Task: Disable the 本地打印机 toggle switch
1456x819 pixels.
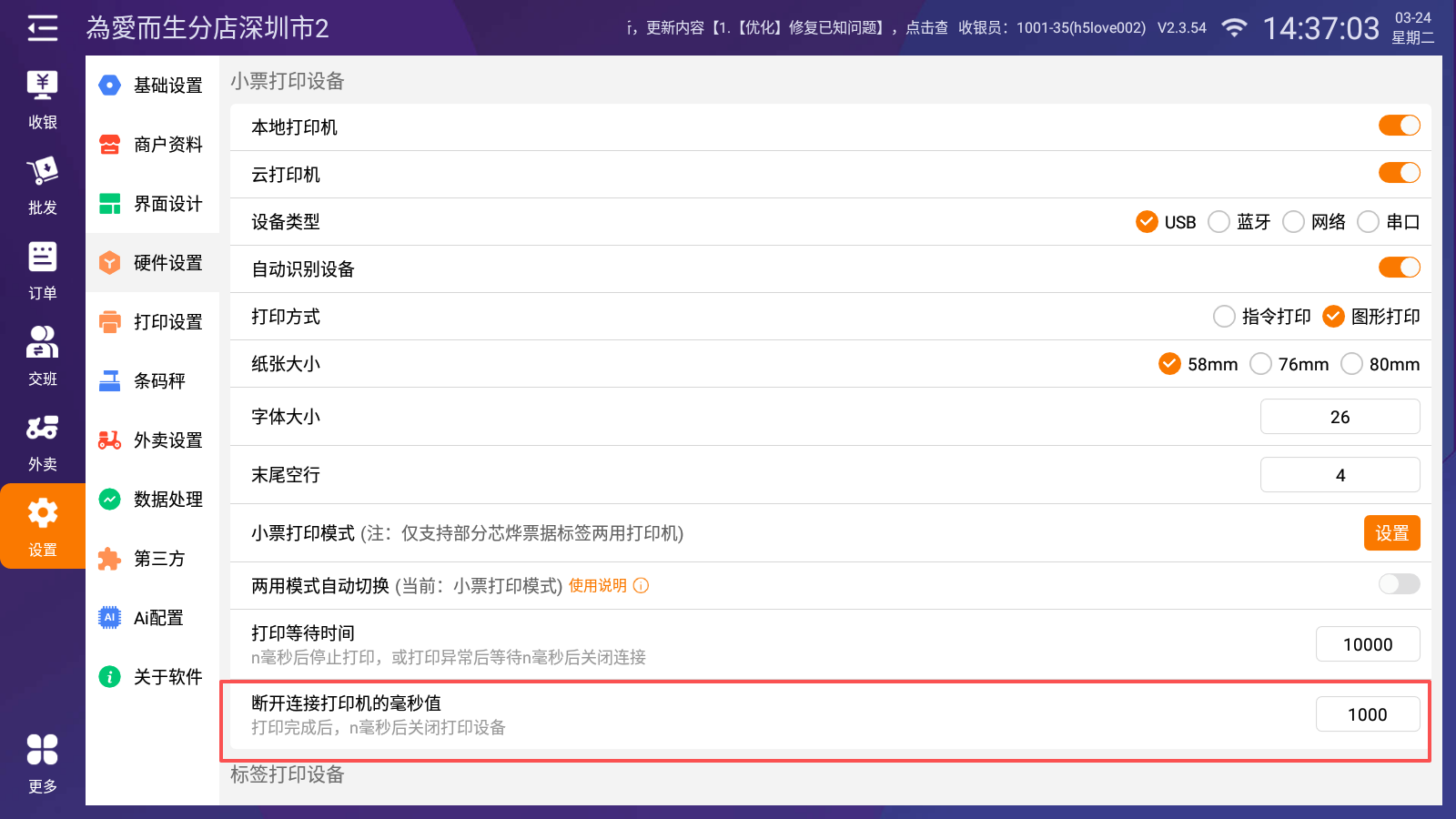Action: pyautogui.click(x=1399, y=126)
